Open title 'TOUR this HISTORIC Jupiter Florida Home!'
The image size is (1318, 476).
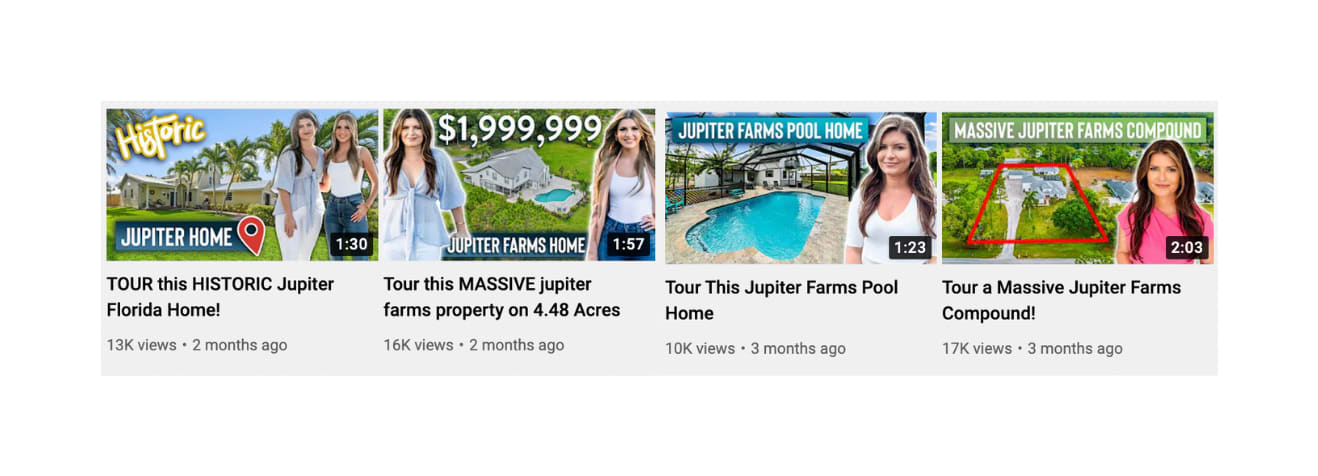pyautogui.click(x=220, y=297)
